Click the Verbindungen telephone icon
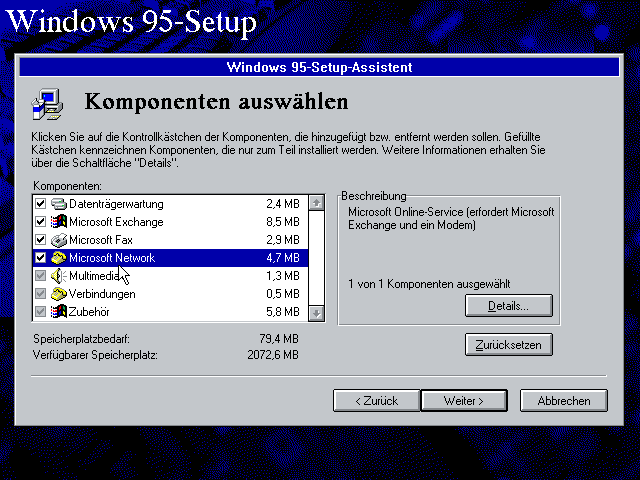Image resolution: width=640 pixels, height=480 pixels. click(x=59, y=294)
